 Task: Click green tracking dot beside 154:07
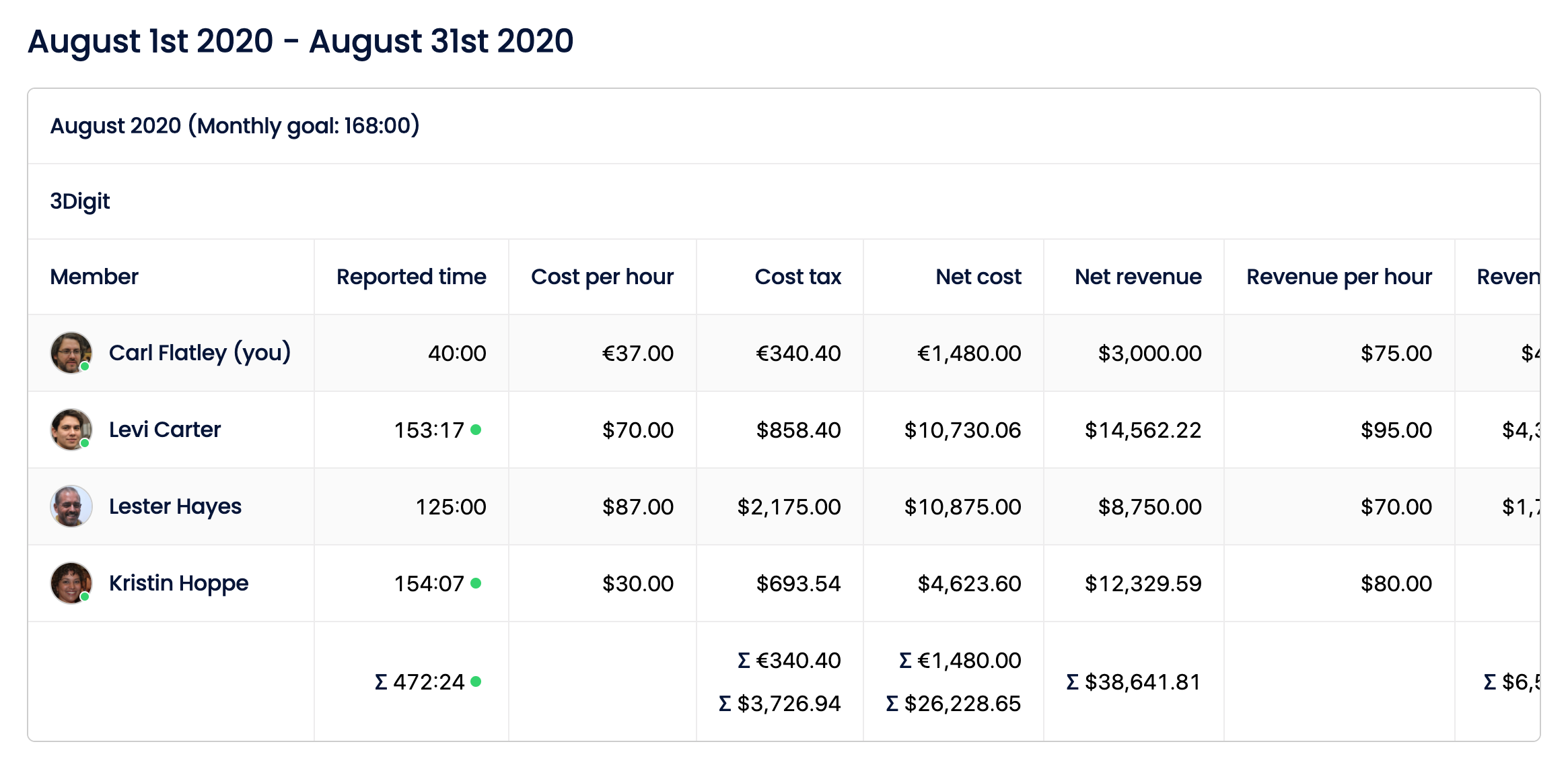click(x=476, y=583)
